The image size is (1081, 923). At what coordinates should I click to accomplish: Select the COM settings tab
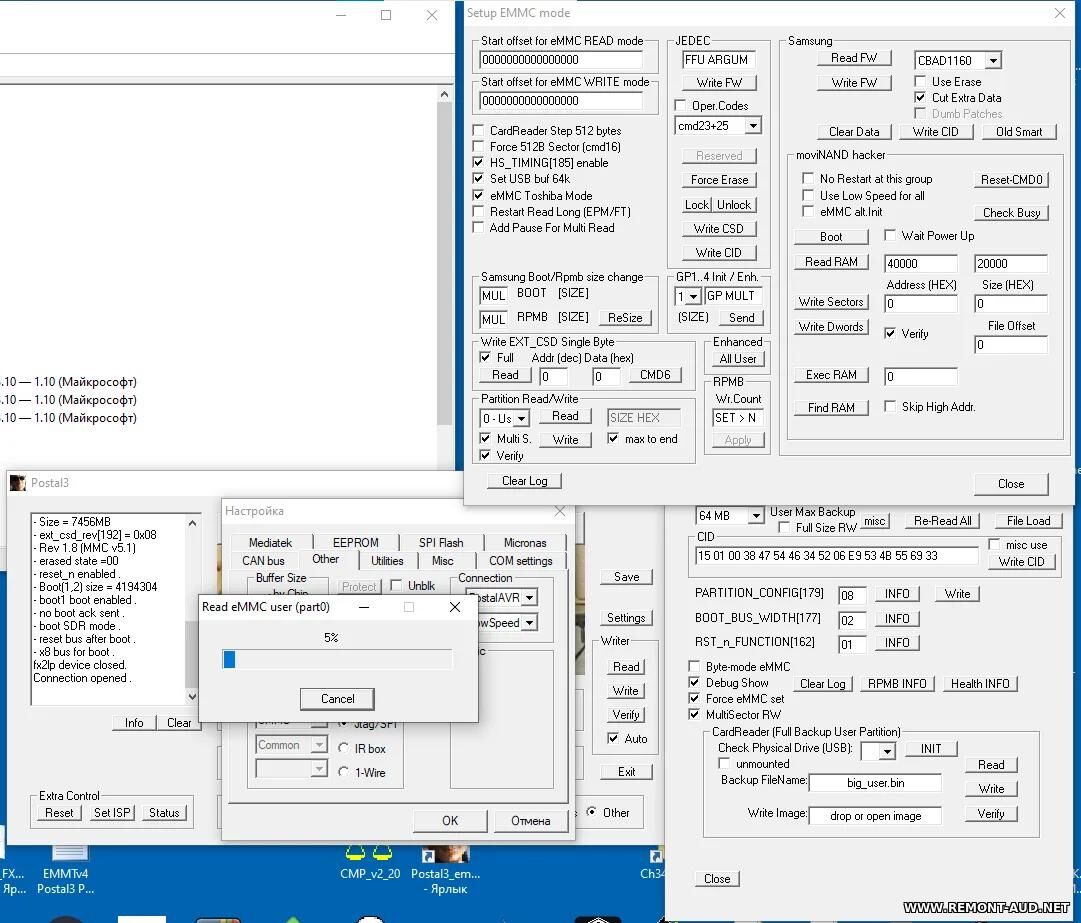[521, 560]
